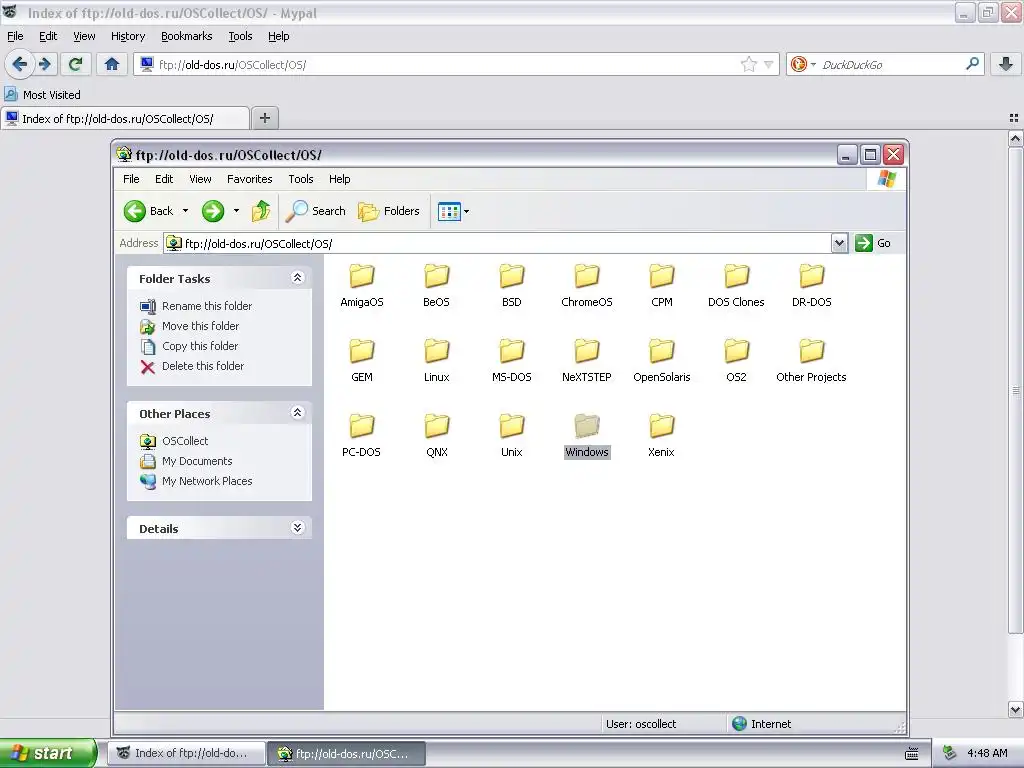Click Copy this folder
This screenshot has height=768, width=1024.
coord(189,346)
